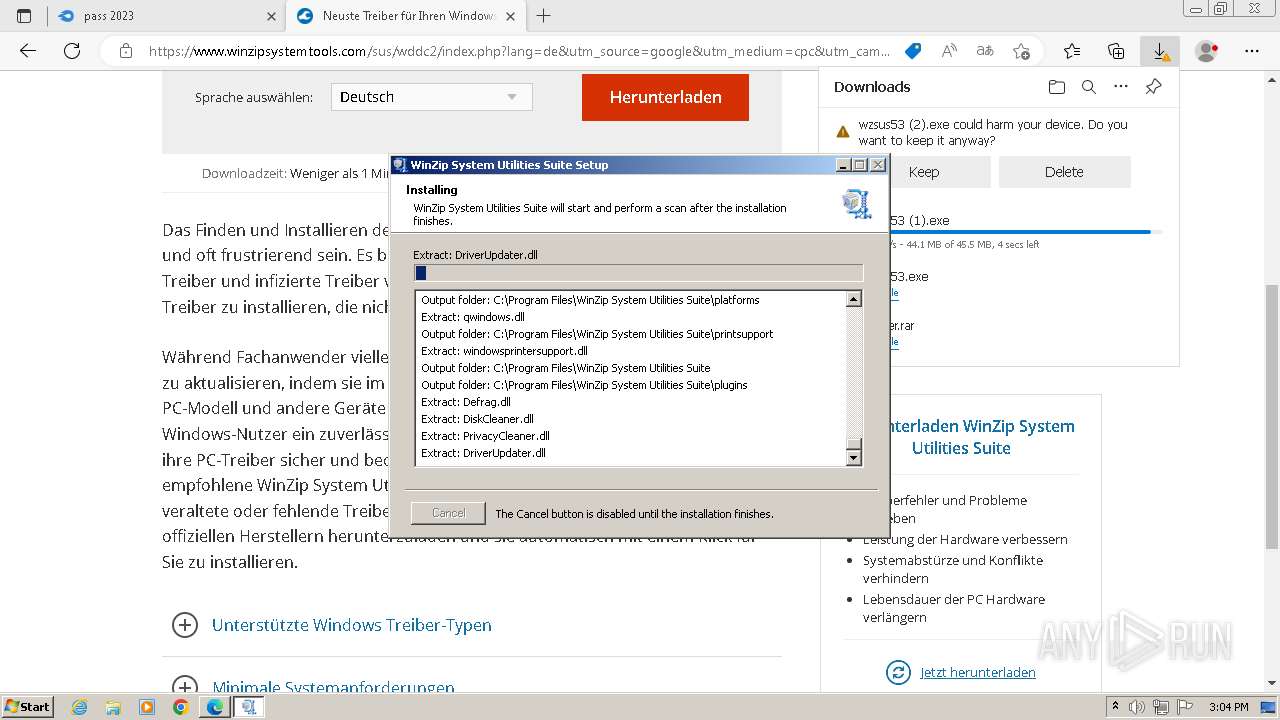Open a new browser tab
1280x720 pixels.
543,16
